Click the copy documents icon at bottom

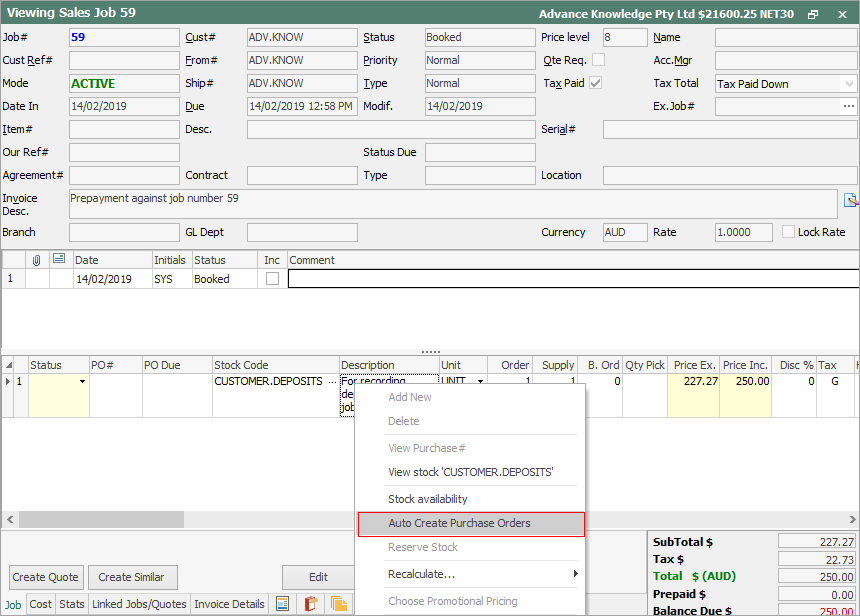click(x=339, y=604)
